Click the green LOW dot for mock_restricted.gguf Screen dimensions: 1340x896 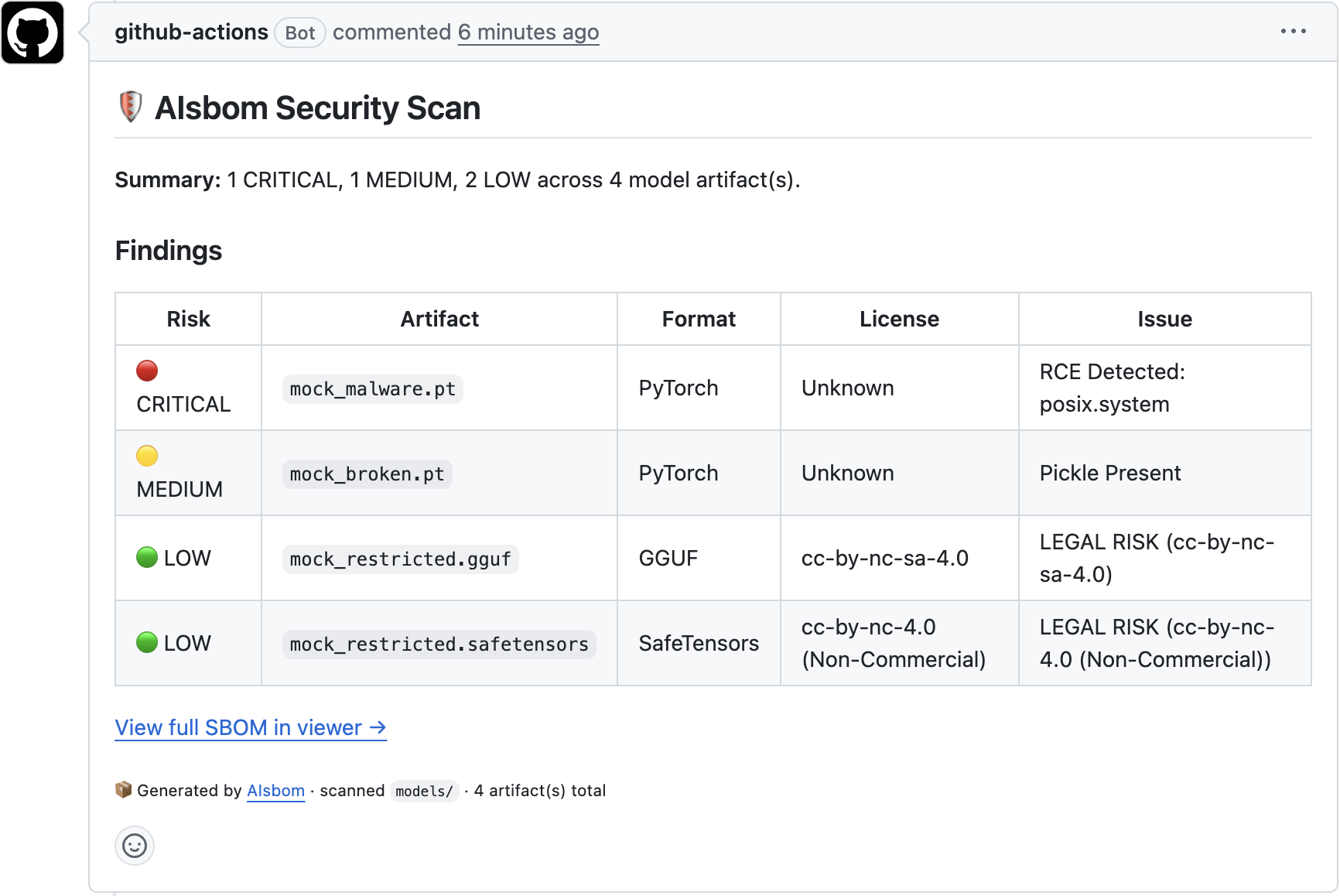pyautogui.click(x=147, y=557)
